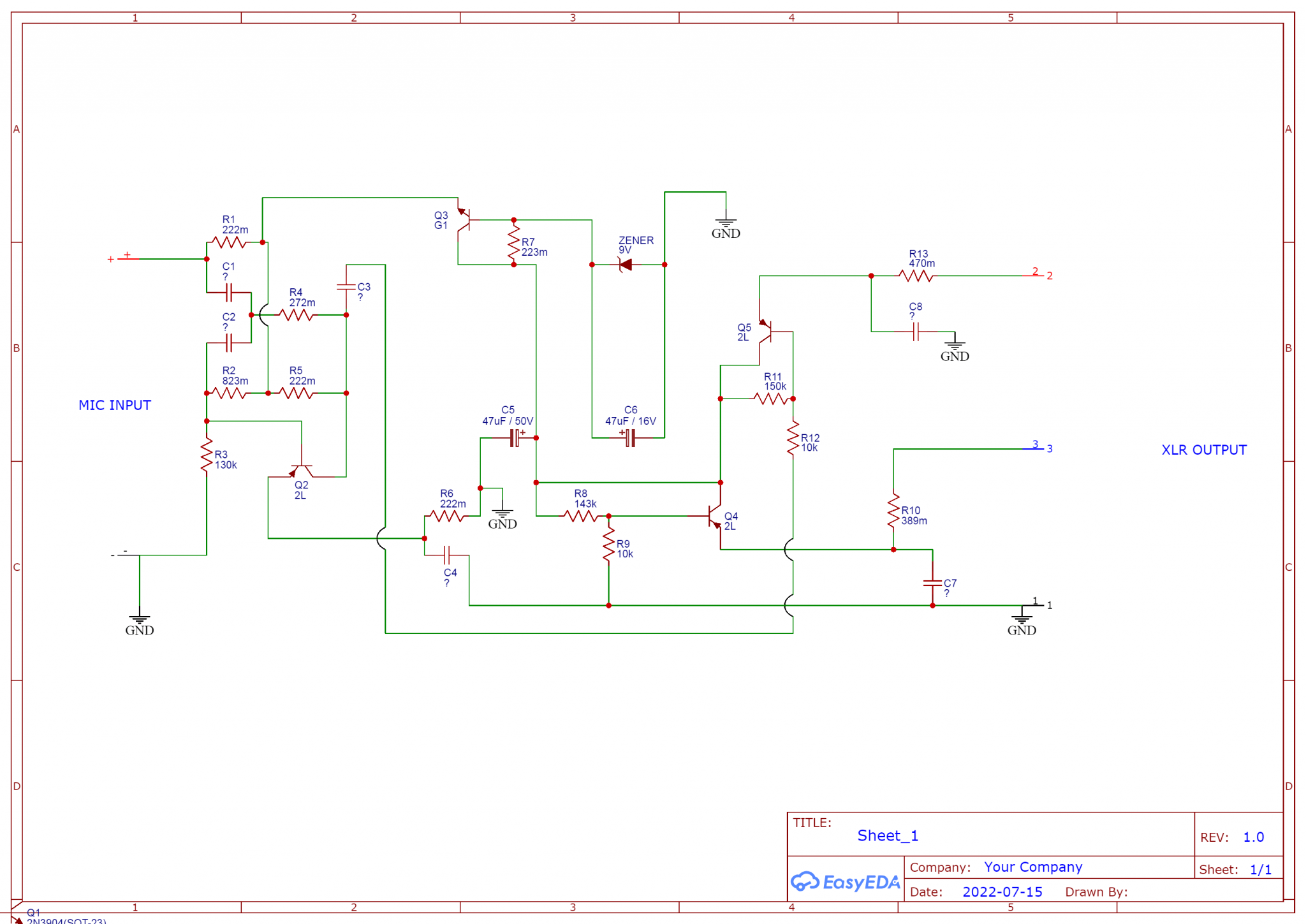Select the MIC INPUT text label

point(115,405)
